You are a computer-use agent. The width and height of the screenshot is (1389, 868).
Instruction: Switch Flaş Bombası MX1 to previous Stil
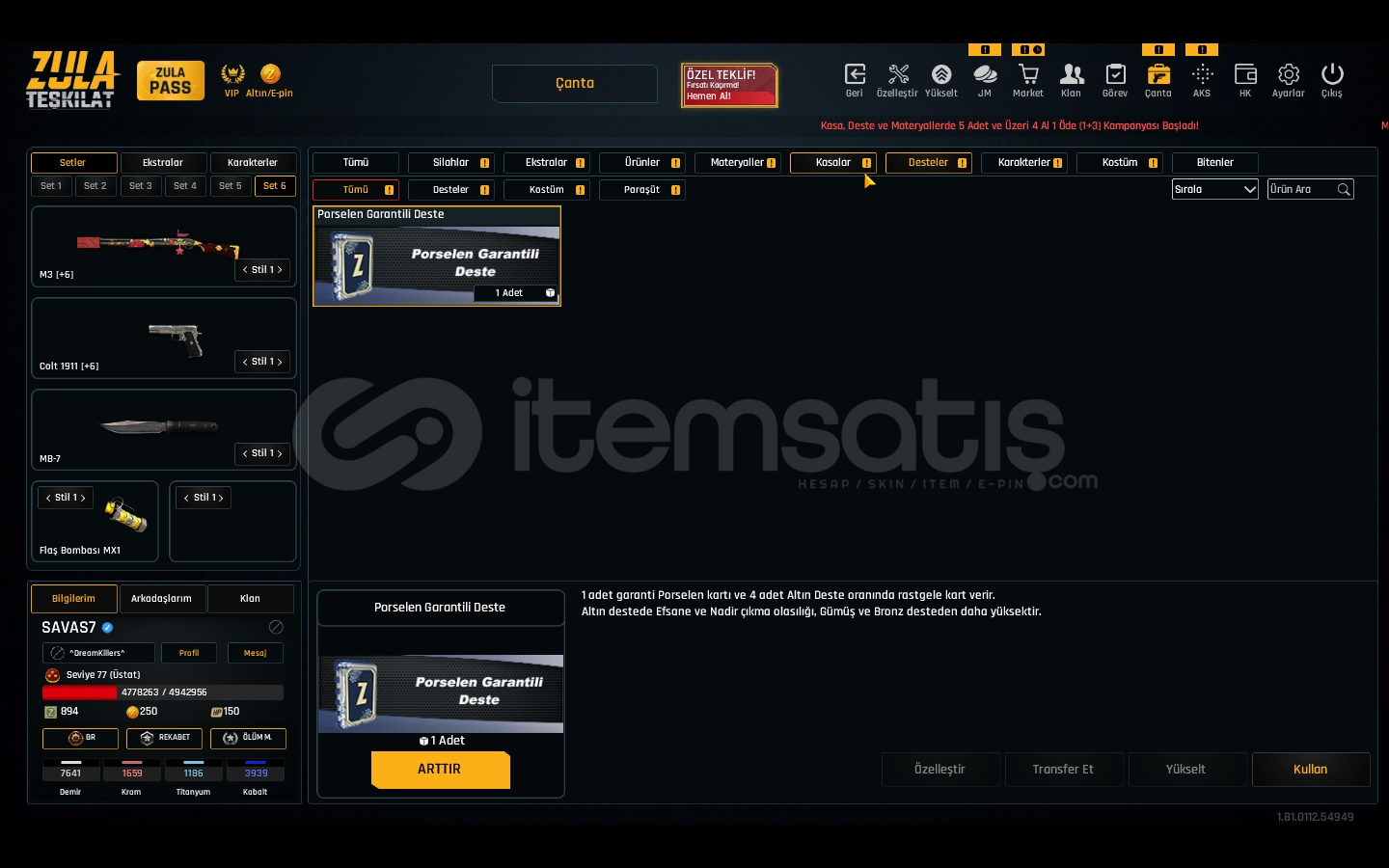(48, 498)
